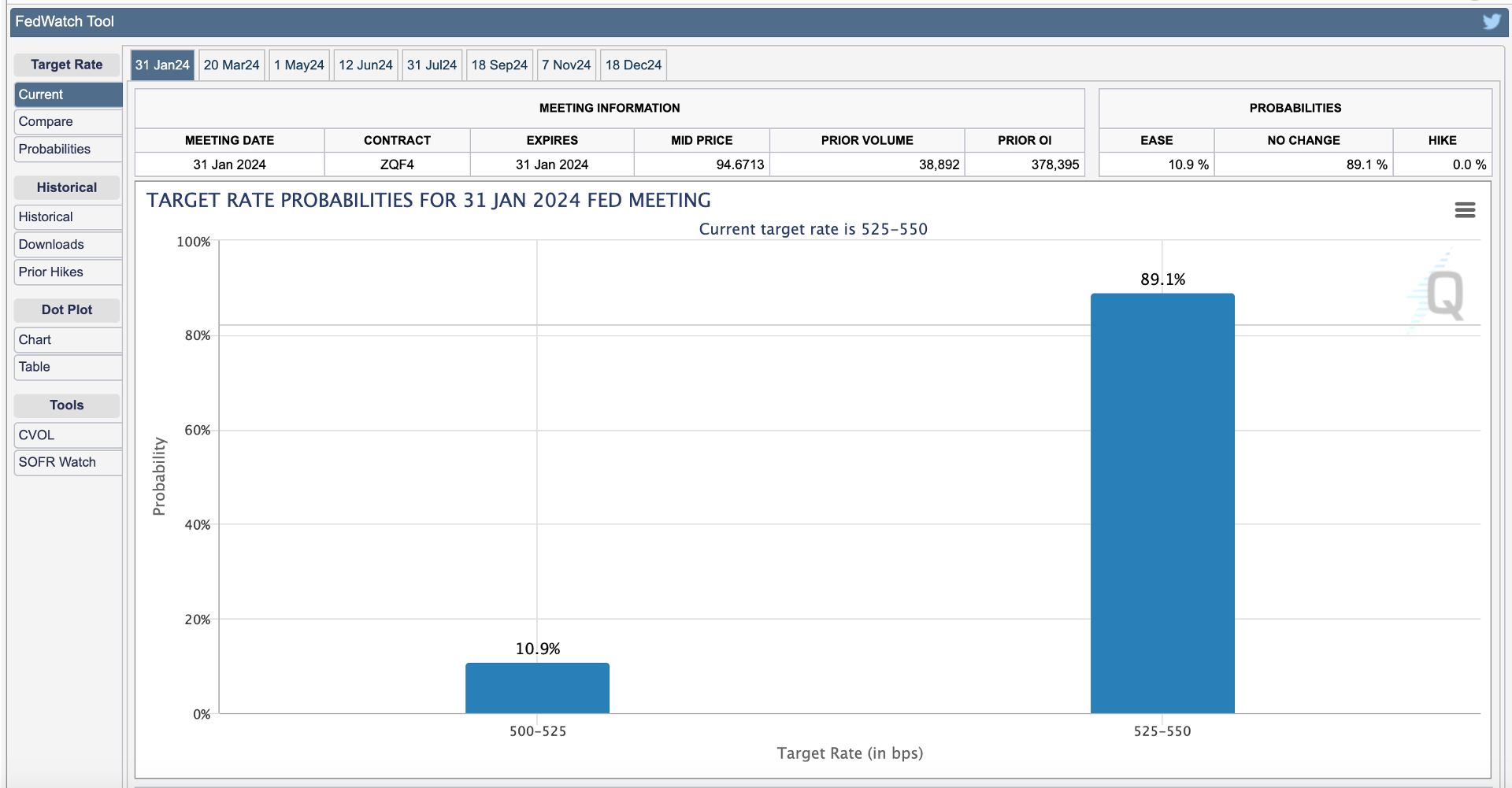Open the 31 Jul24 meeting tab

tap(432, 65)
